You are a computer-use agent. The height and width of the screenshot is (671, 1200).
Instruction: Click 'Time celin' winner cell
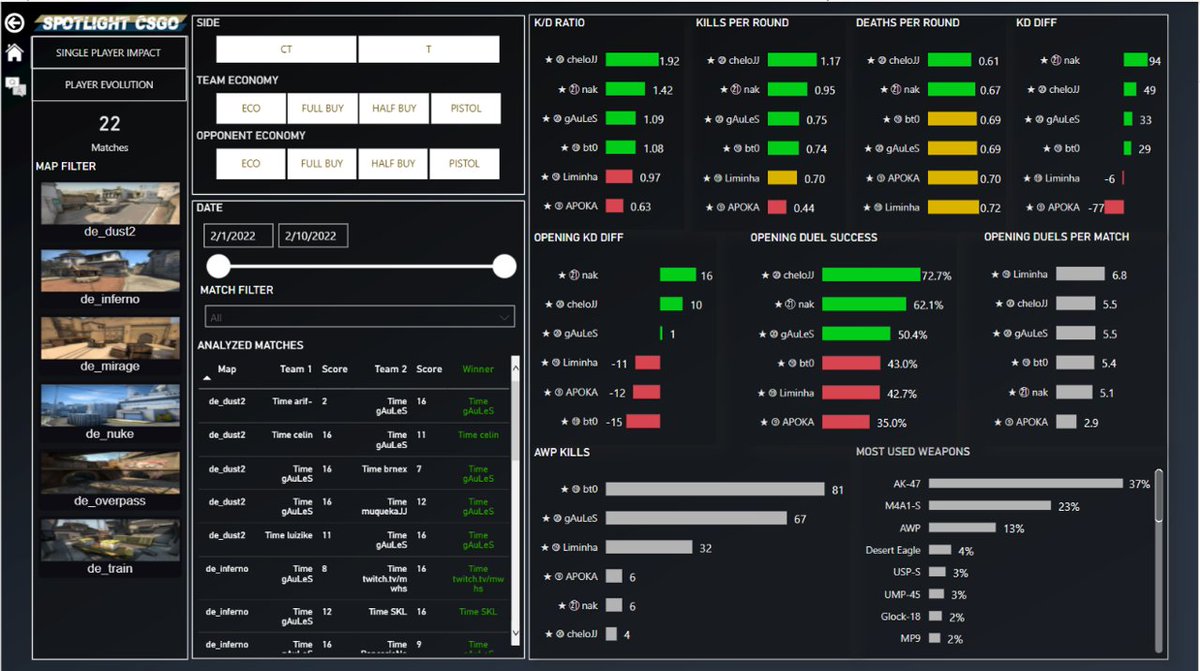coord(478,435)
